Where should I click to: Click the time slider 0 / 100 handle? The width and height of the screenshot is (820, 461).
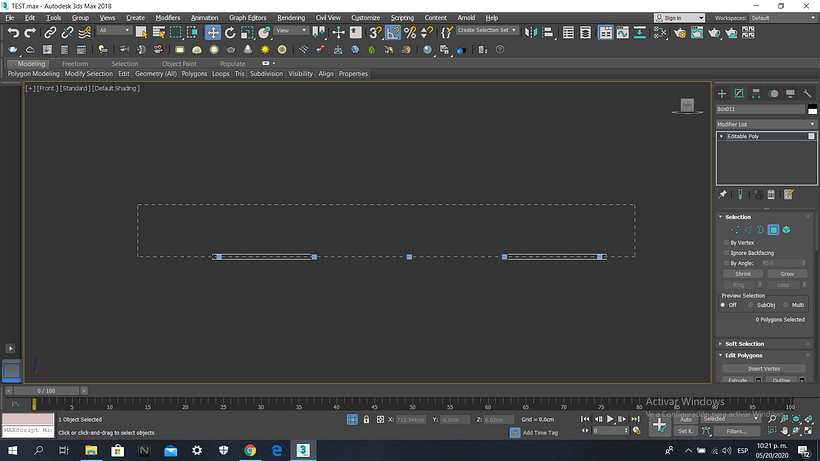(46, 390)
